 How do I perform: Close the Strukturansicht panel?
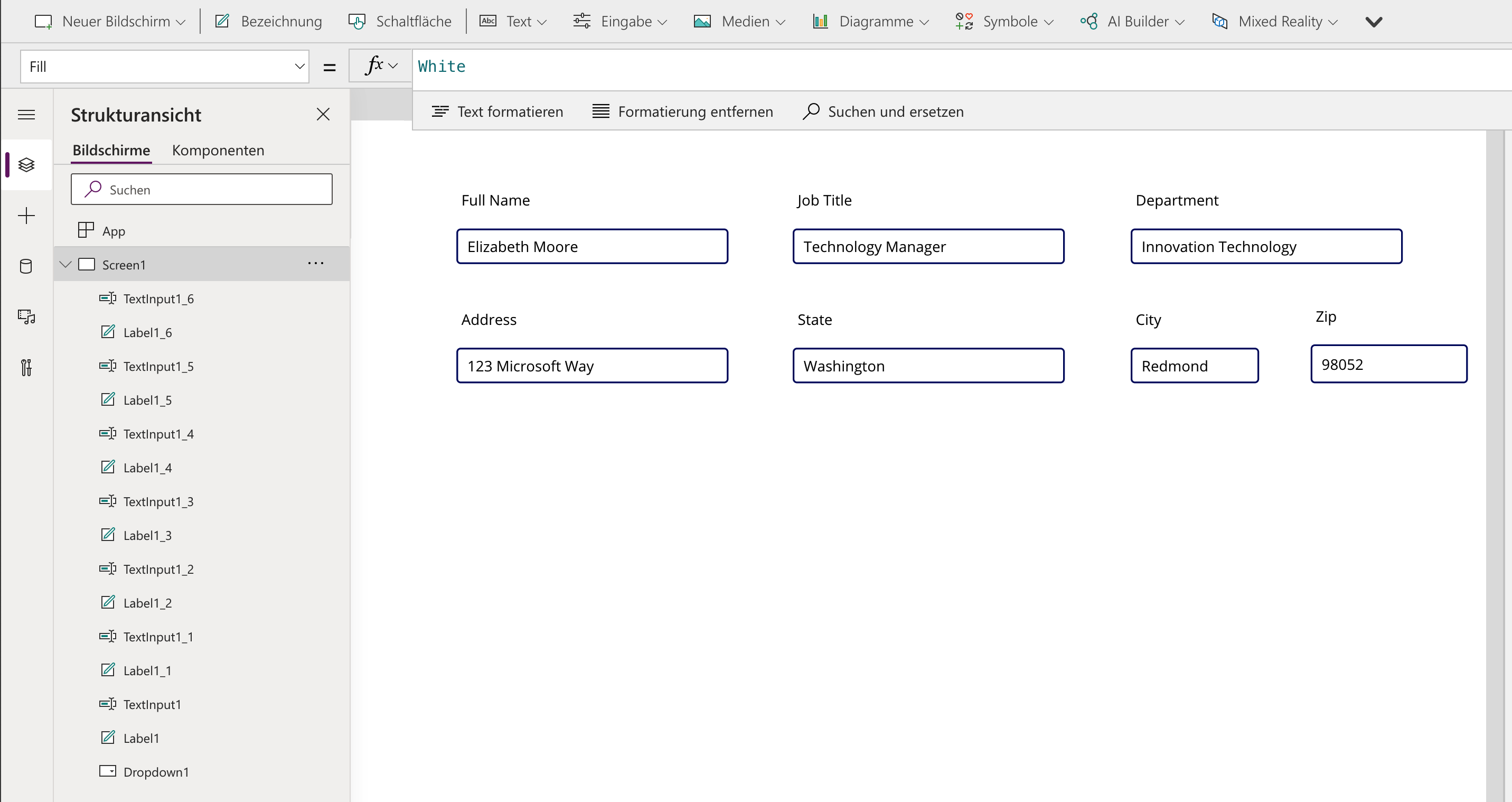(323, 114)
